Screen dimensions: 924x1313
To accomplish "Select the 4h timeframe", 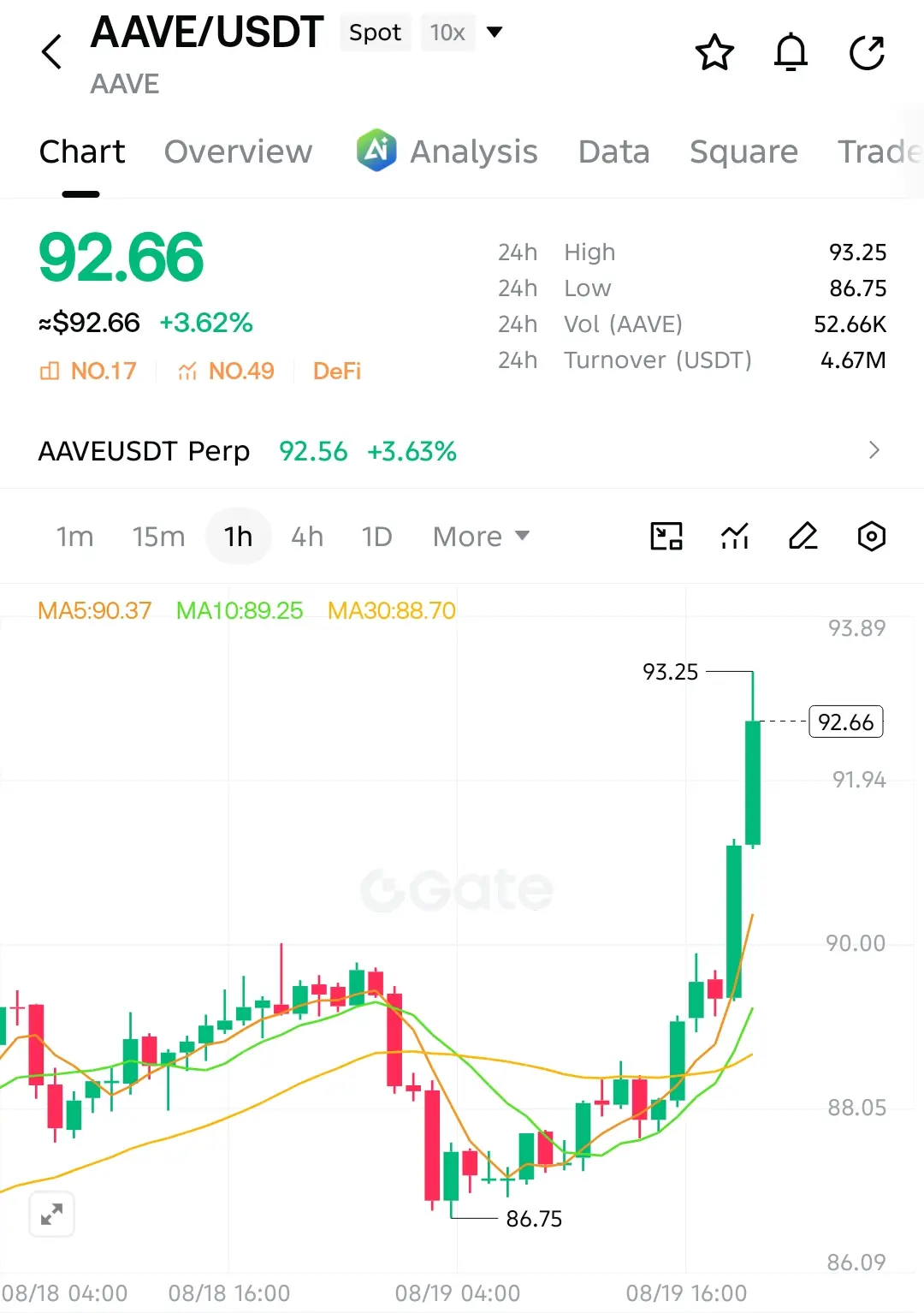I will (307, 537).
